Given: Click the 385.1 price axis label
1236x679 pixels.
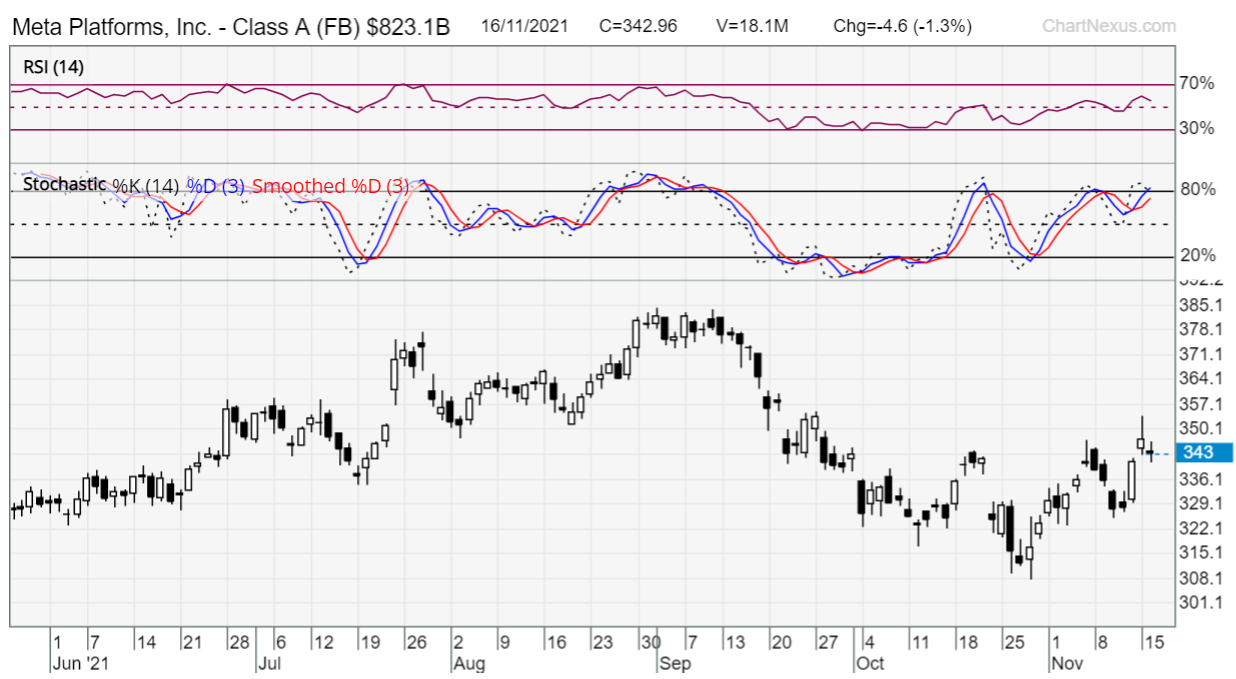Looking at the screenshot, I should point(1202,305).
